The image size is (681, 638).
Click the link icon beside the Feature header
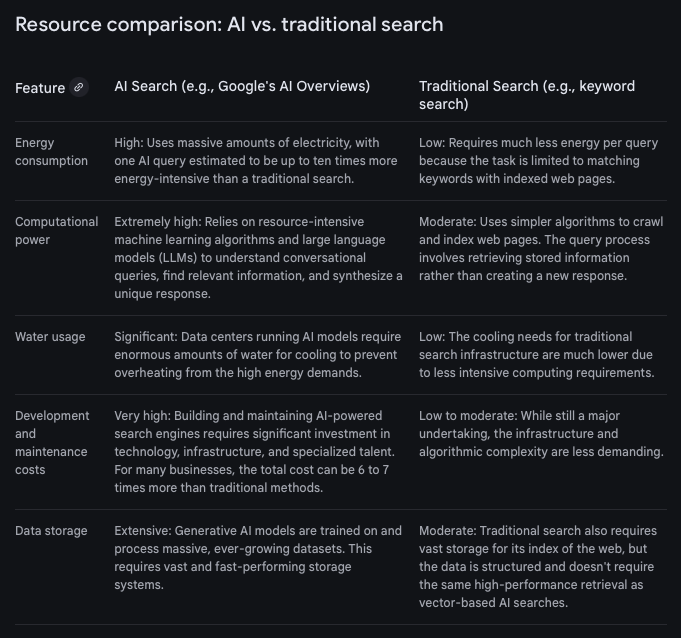pyautogui.click(x=80, y=88)
